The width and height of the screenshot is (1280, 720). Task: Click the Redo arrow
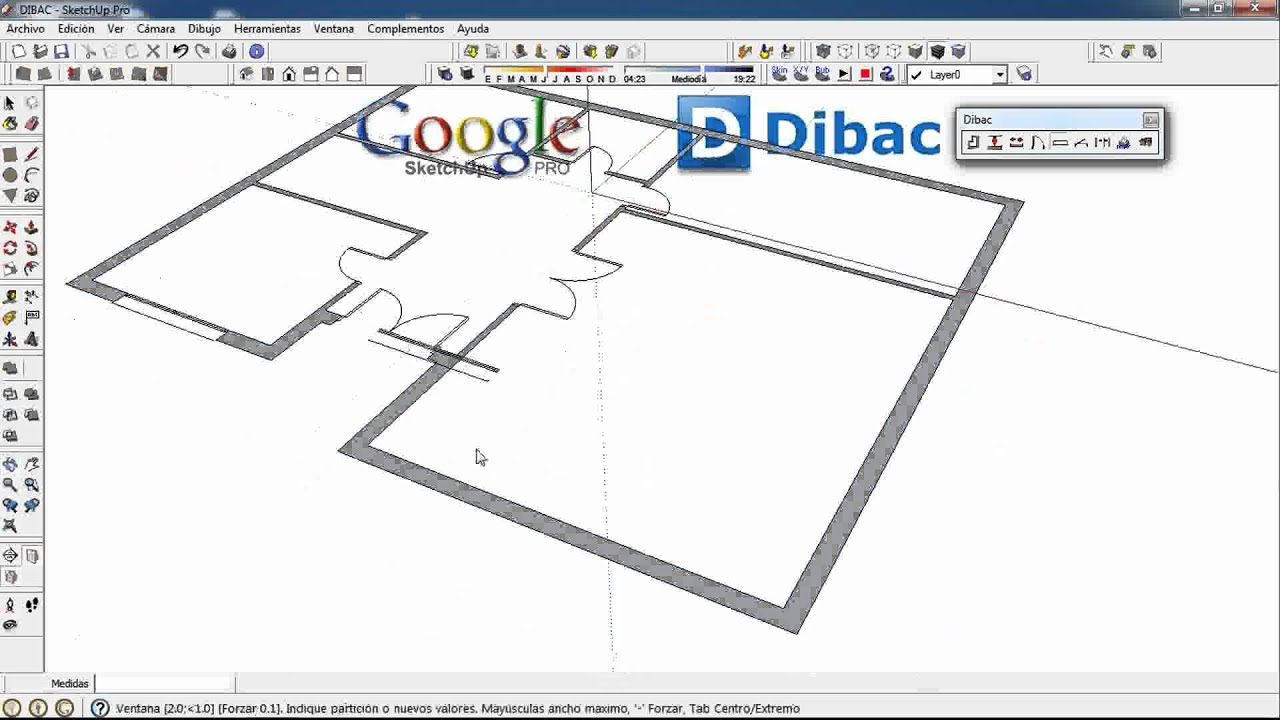click(x=202, y=51)
